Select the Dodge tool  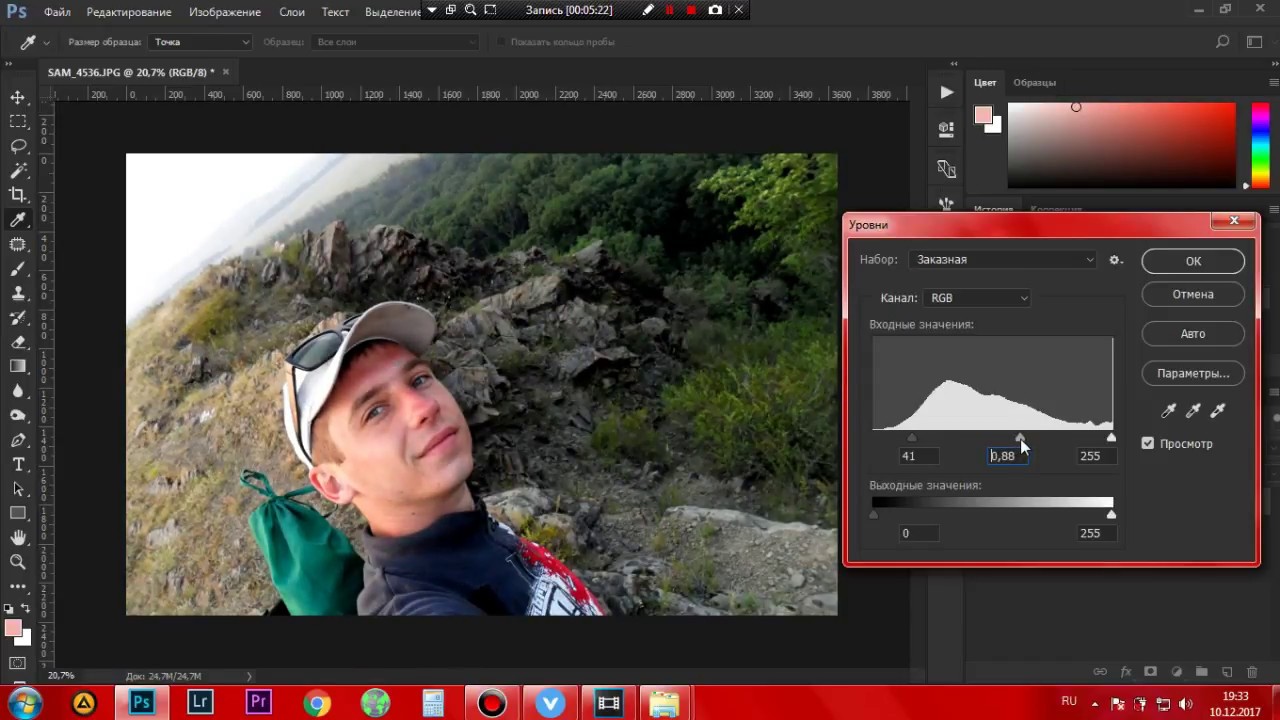click(18, 416)
